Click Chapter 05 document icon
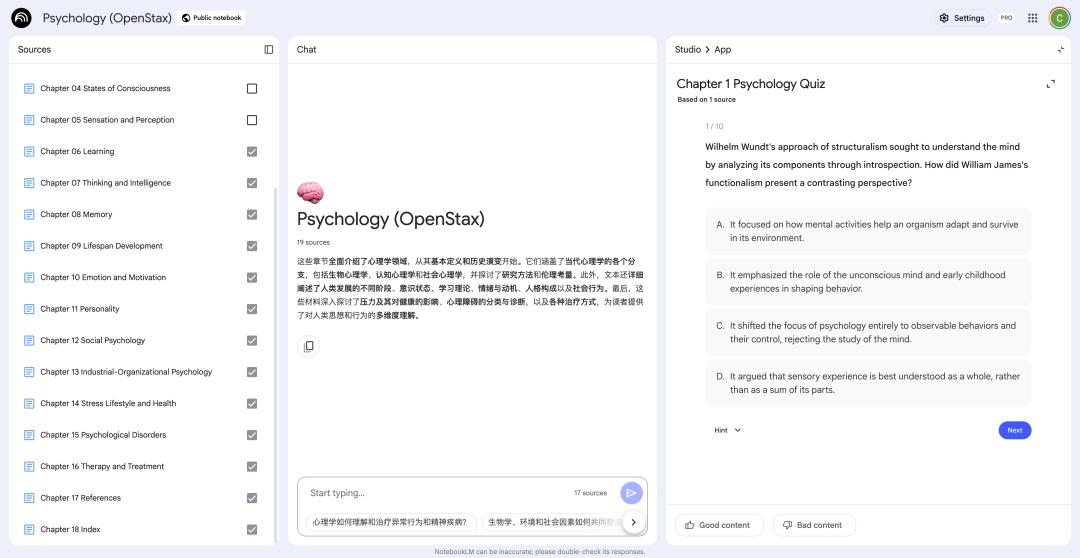 [x=29, y=120]
